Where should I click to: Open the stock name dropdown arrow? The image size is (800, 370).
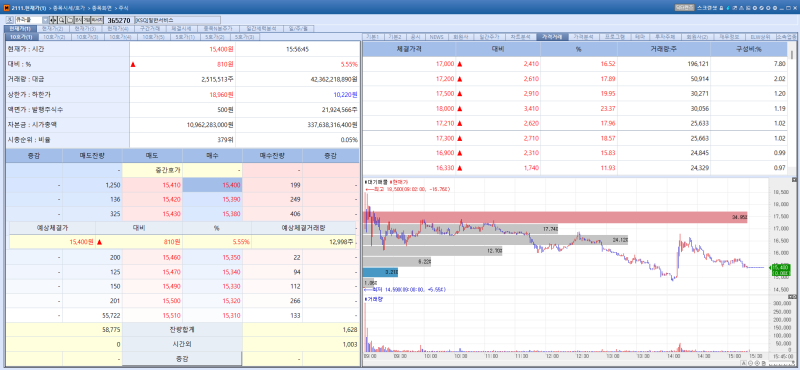[45, 20]
